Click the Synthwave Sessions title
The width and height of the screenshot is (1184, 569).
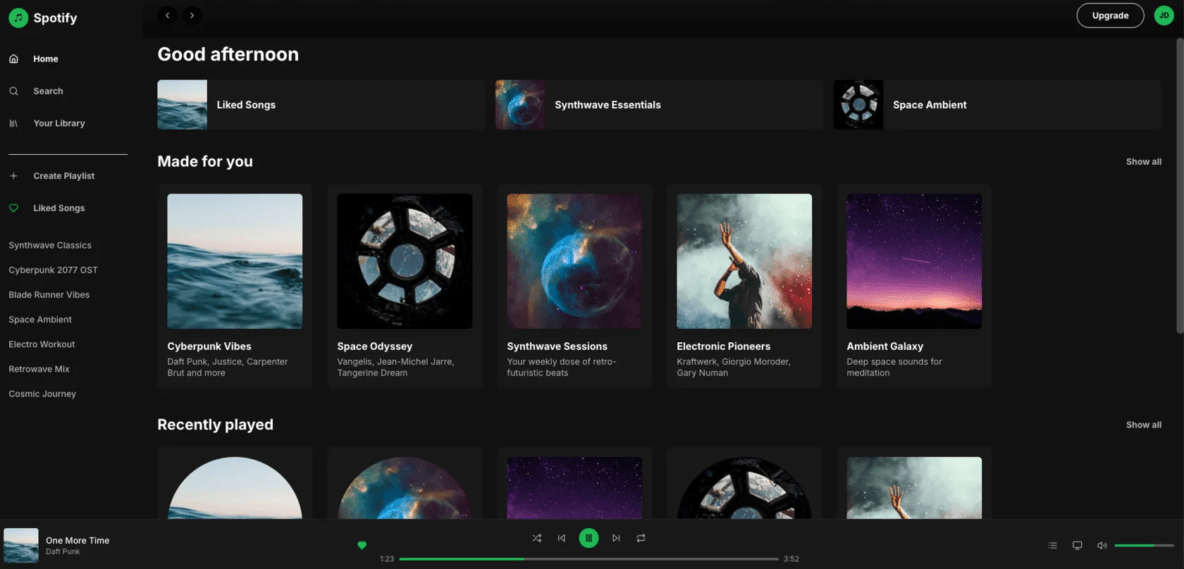click(x=557, y=346)
